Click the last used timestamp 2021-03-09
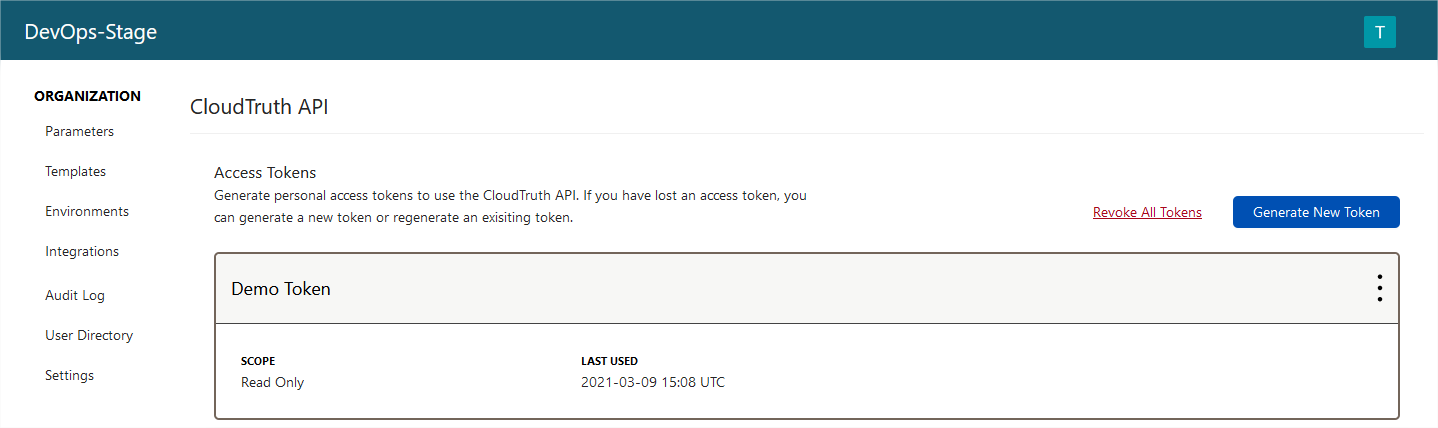Image resolution: width=1438 pixels, height=428 pixels. pyautogui.click(x=652, y=382)
